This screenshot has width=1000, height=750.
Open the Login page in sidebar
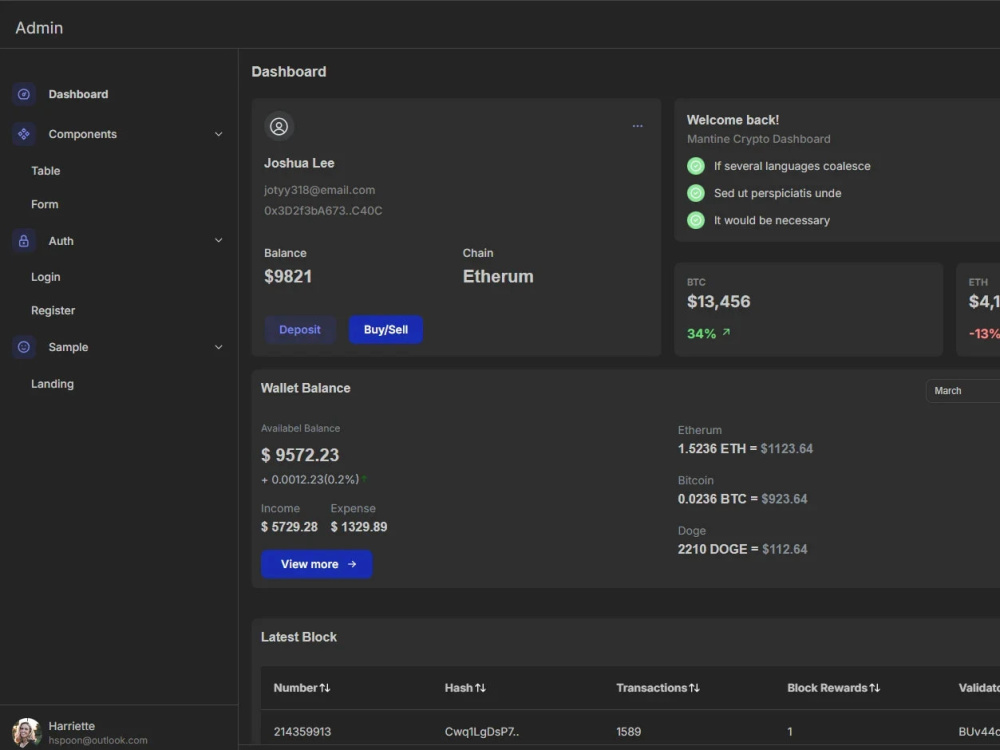pos(46,277)
